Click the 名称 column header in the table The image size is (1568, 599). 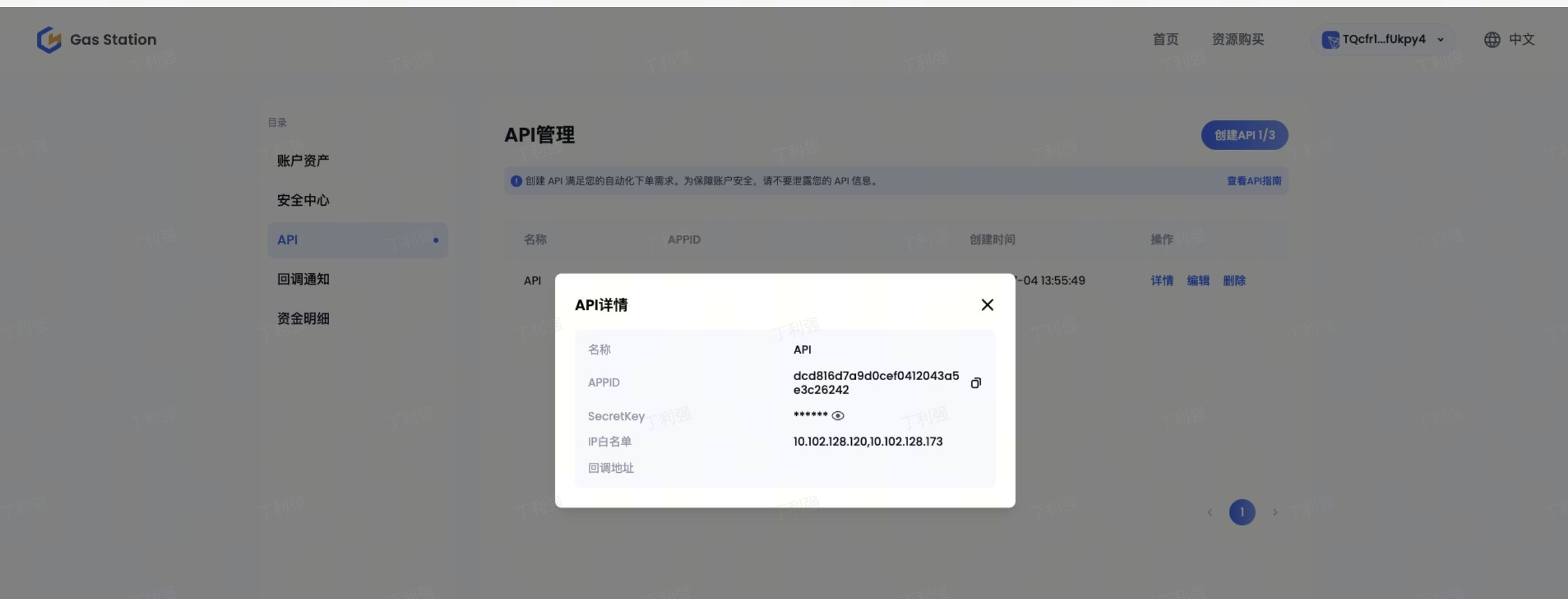tap(535, 240)
